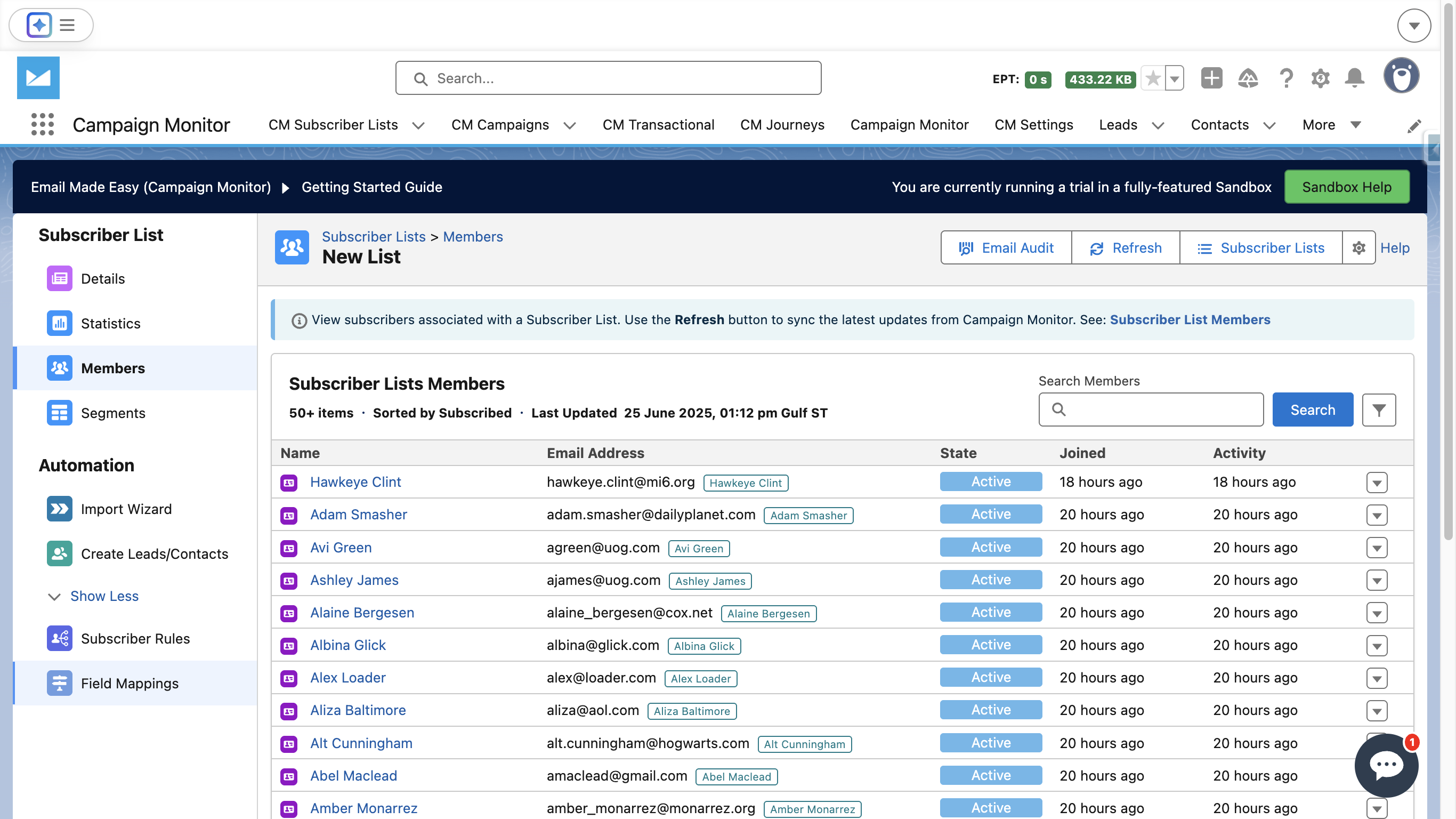Image resolution: width=1456 pixels, height=819 pixels.
Task: Click the favorites star icon
Action: click(x=1153, y=78)
